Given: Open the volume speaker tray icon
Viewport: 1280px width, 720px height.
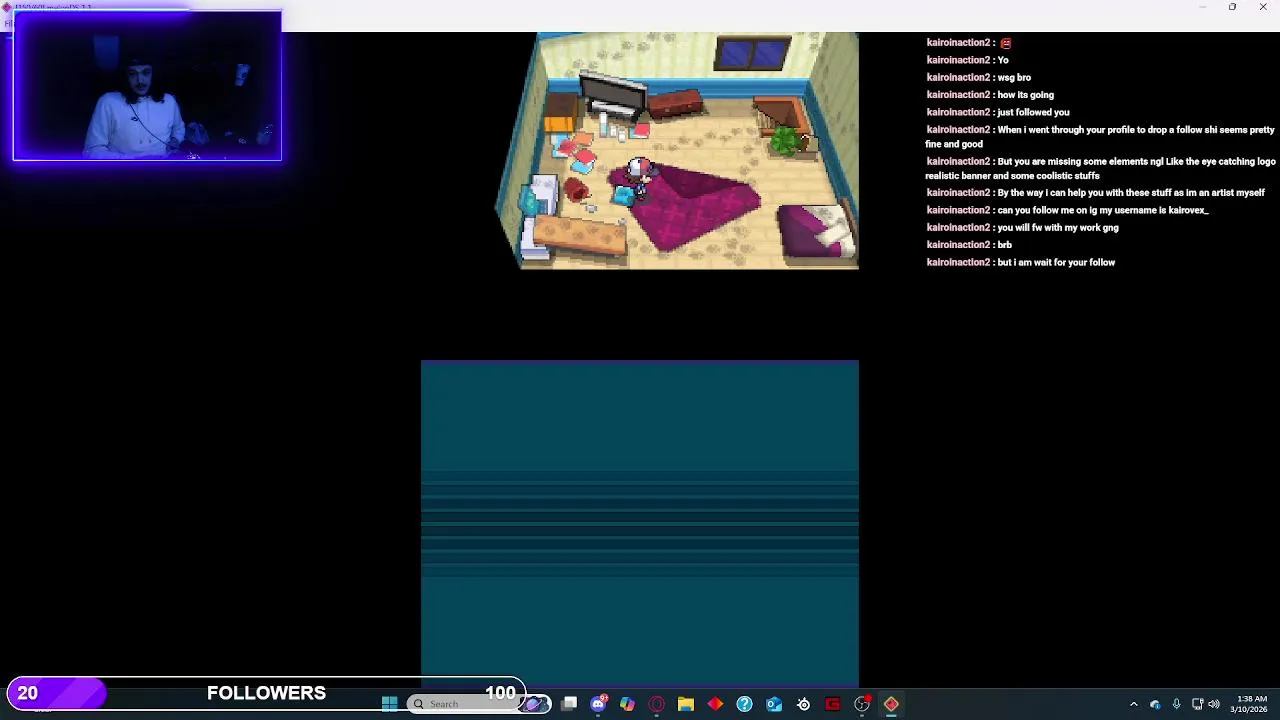Looking at the screenshot, I should coord(1214,704).
